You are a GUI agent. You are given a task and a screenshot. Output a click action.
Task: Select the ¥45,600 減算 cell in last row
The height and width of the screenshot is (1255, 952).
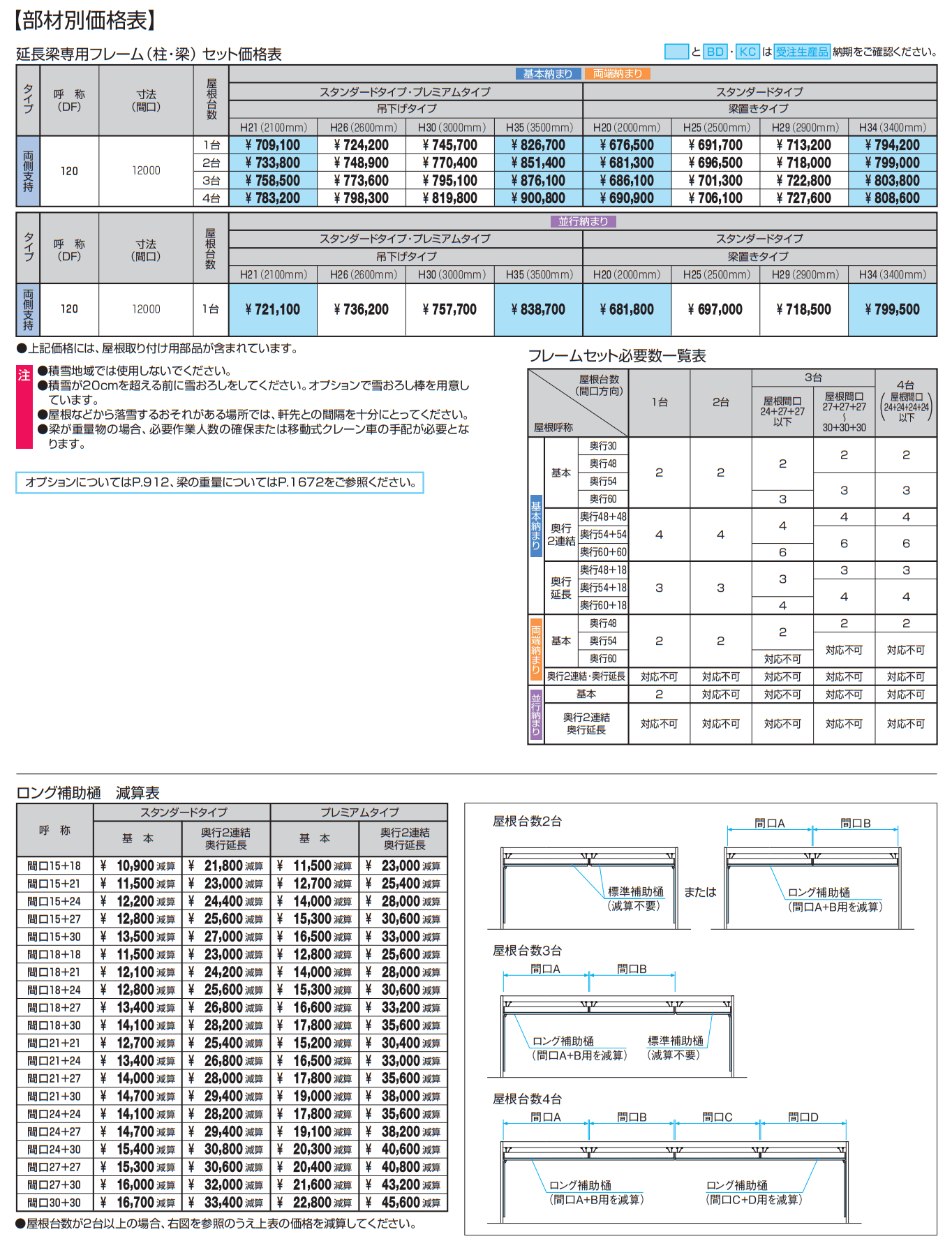[x=403, y=1203]
